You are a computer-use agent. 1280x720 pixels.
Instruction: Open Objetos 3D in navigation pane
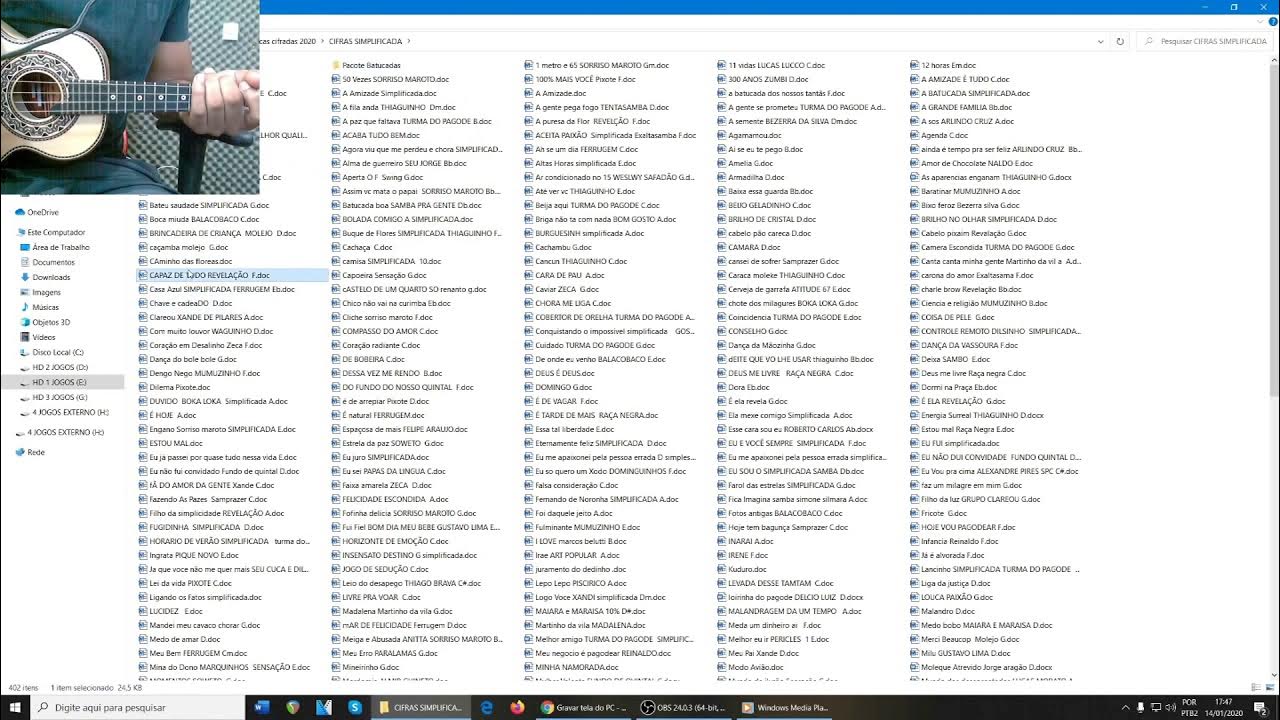51,322
